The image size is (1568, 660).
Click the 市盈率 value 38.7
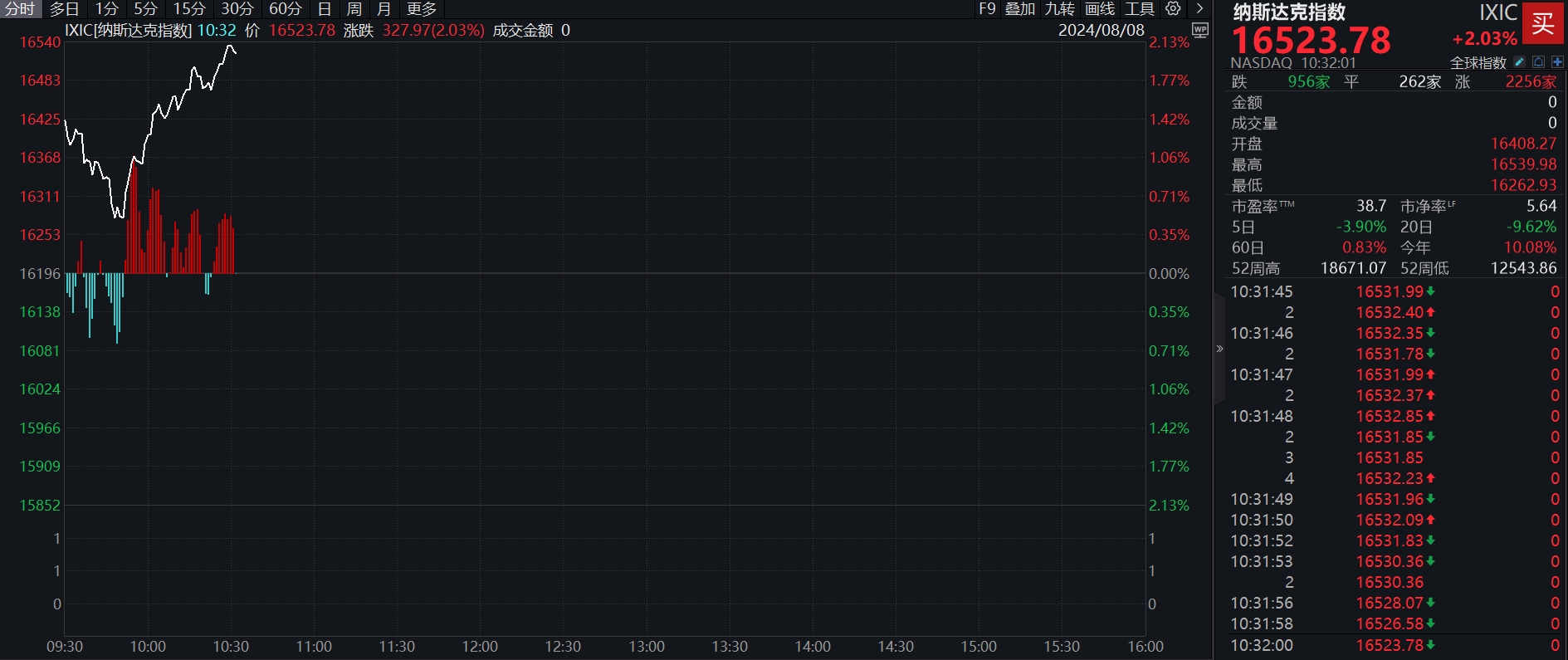pos(1371,205)
